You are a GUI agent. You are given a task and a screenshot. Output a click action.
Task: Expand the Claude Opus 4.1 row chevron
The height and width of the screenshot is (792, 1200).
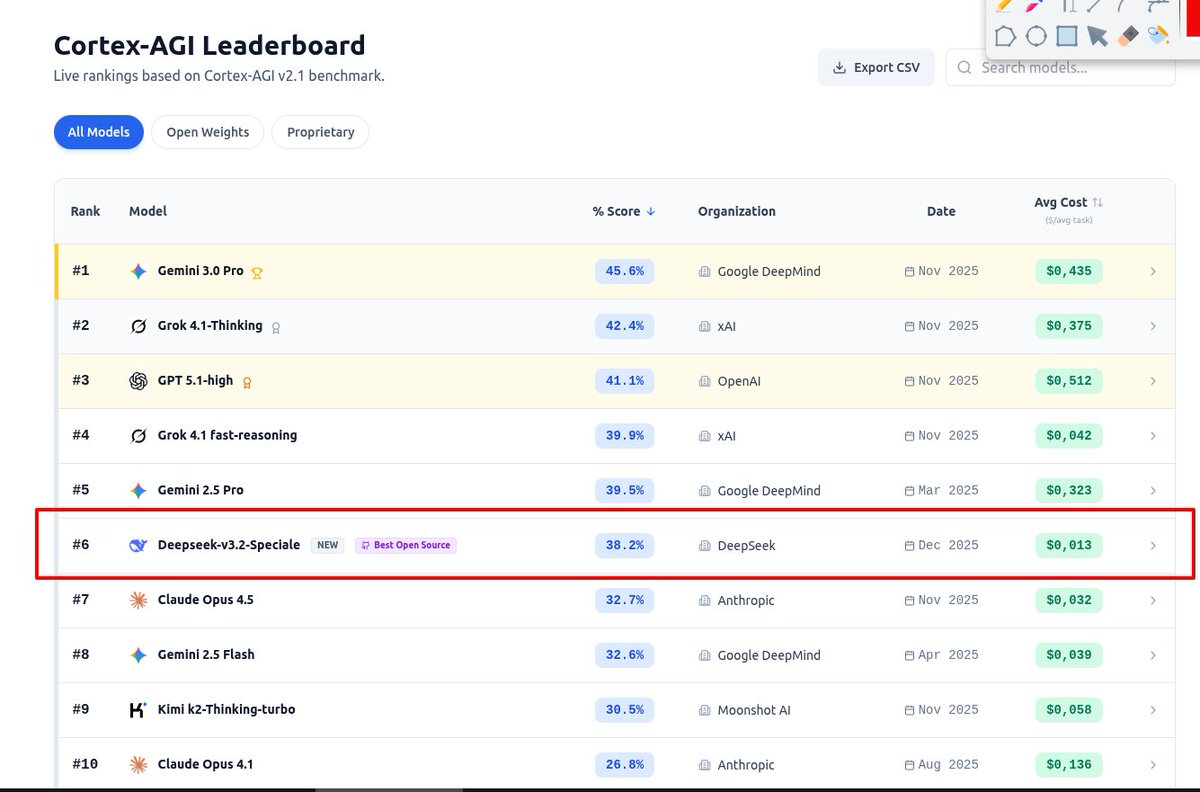1153,765
